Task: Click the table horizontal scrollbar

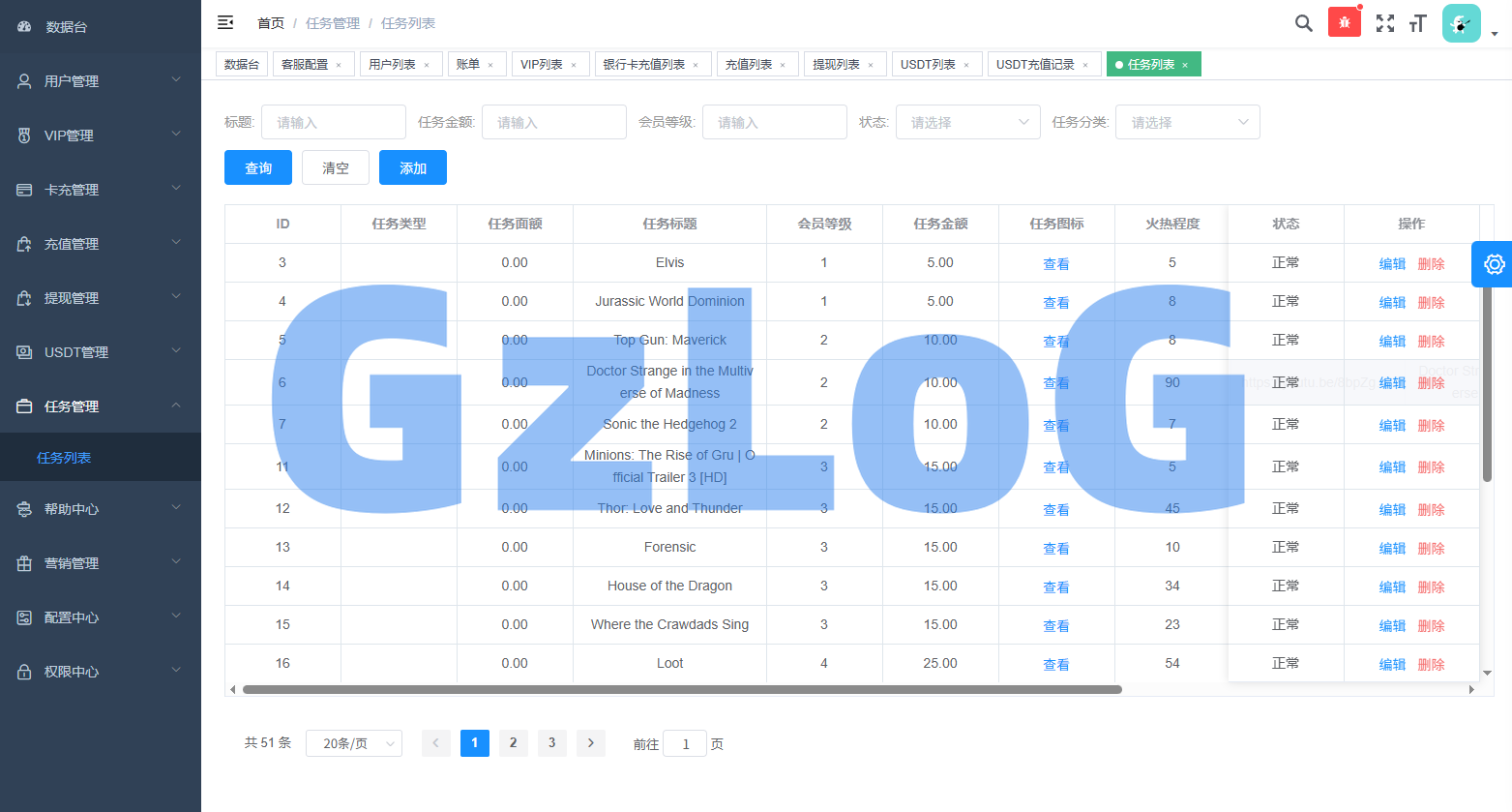Action: pyautogui.click(x=682, y=690)
